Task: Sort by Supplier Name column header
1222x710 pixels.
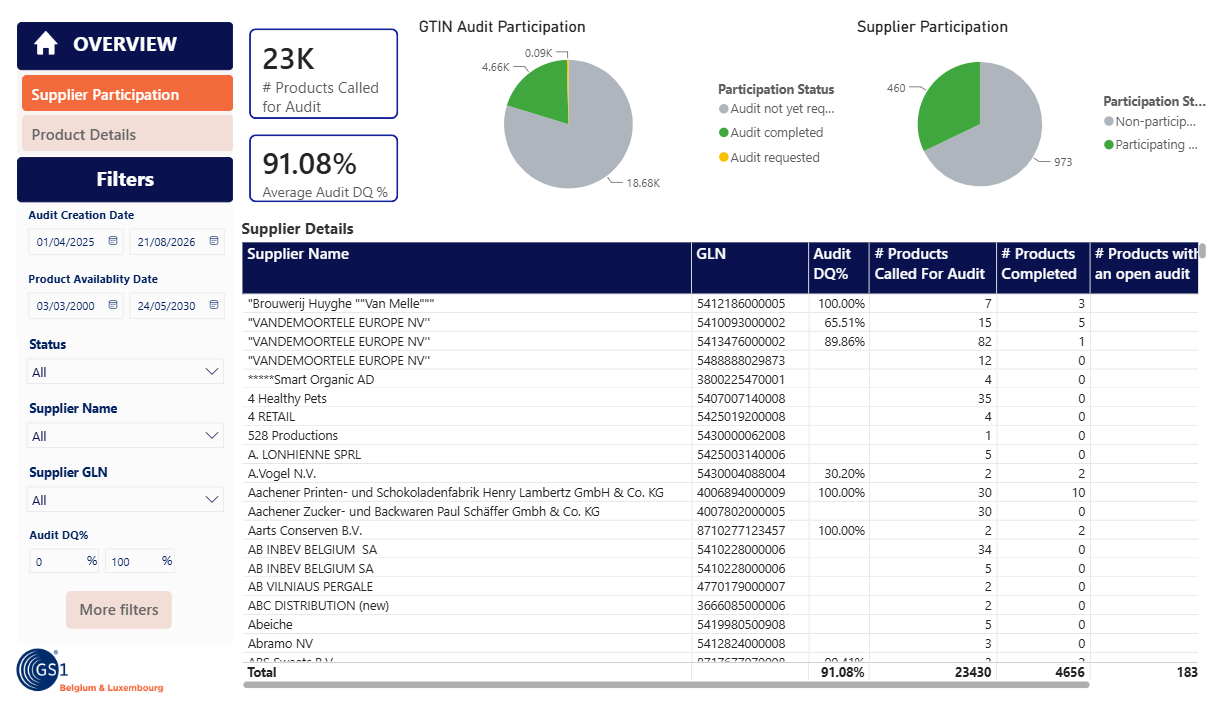Action: (467, 267)
